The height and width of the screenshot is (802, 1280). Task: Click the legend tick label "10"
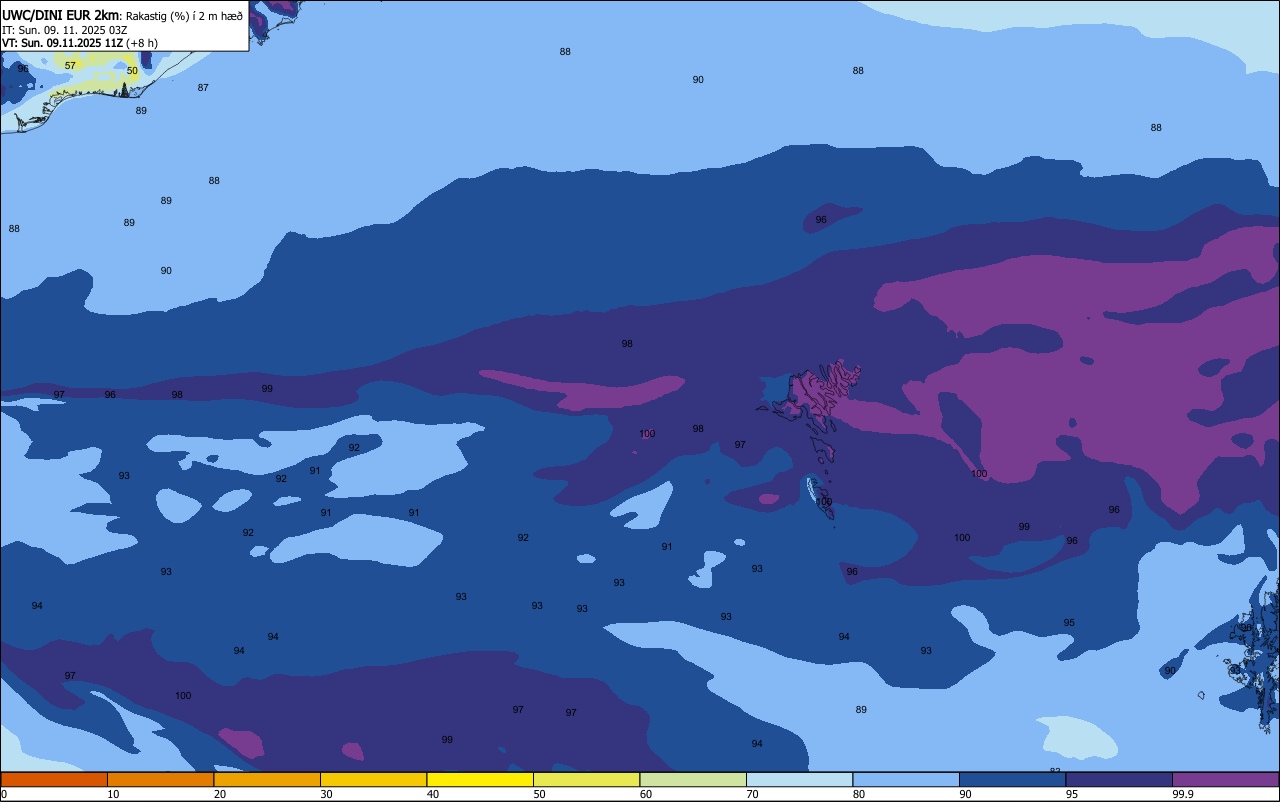(x=113, y=794)
